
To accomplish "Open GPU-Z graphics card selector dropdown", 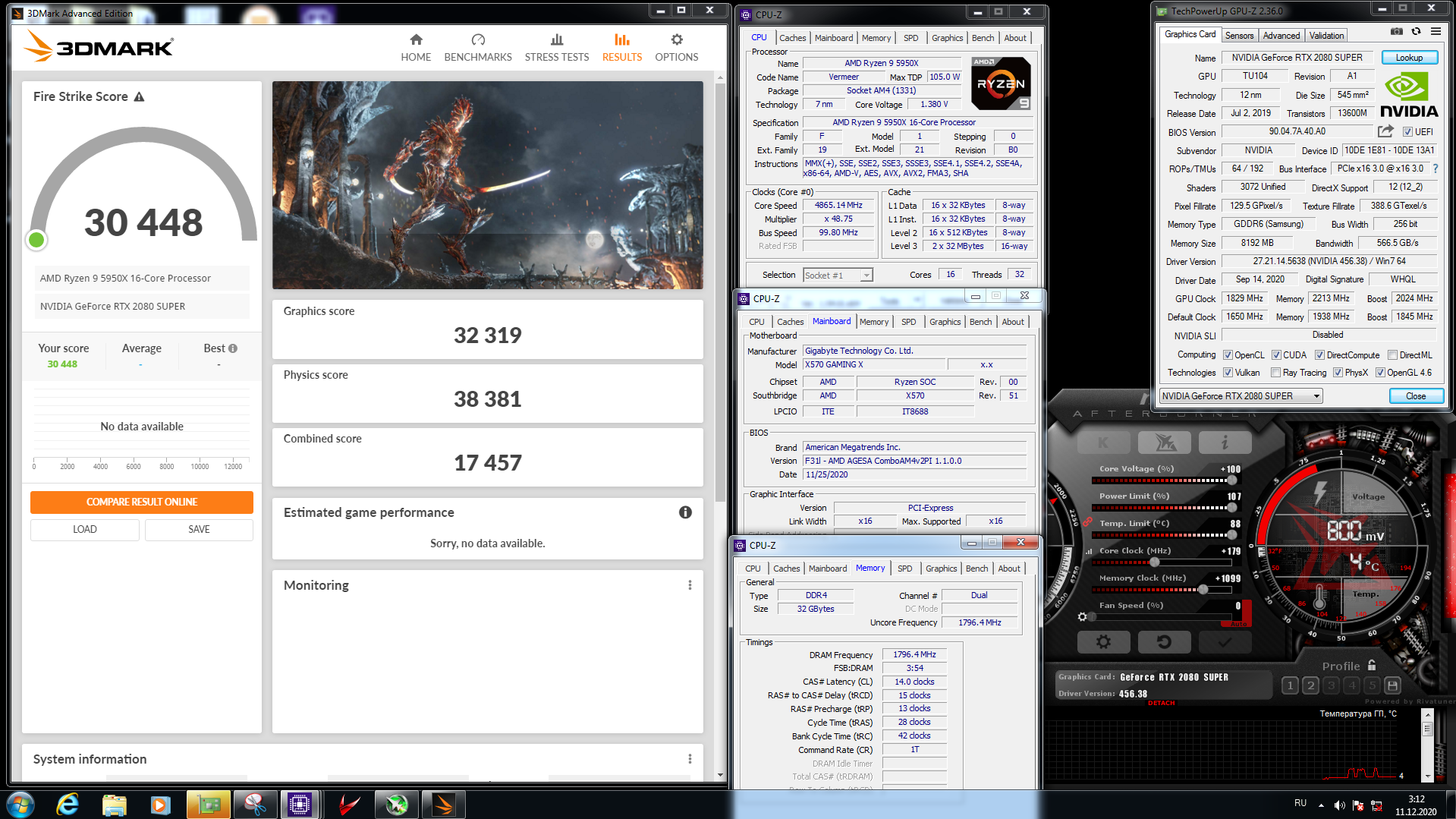I will point(1241,396).
